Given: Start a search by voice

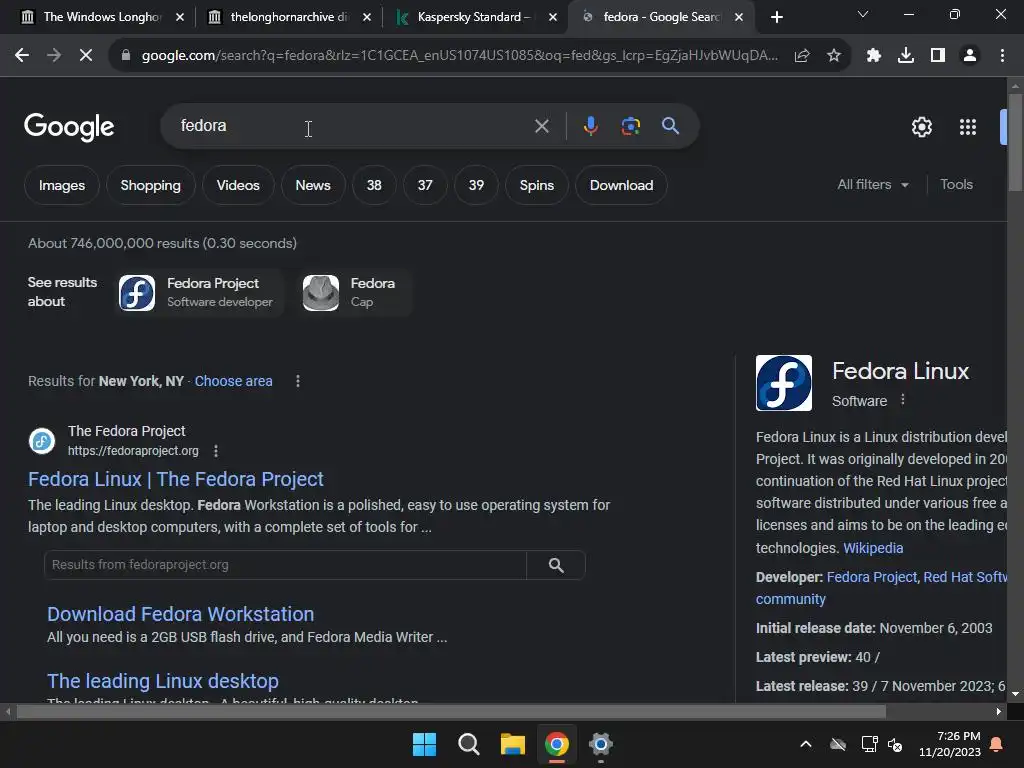Looking at the screenshot, I should point(590,126).
